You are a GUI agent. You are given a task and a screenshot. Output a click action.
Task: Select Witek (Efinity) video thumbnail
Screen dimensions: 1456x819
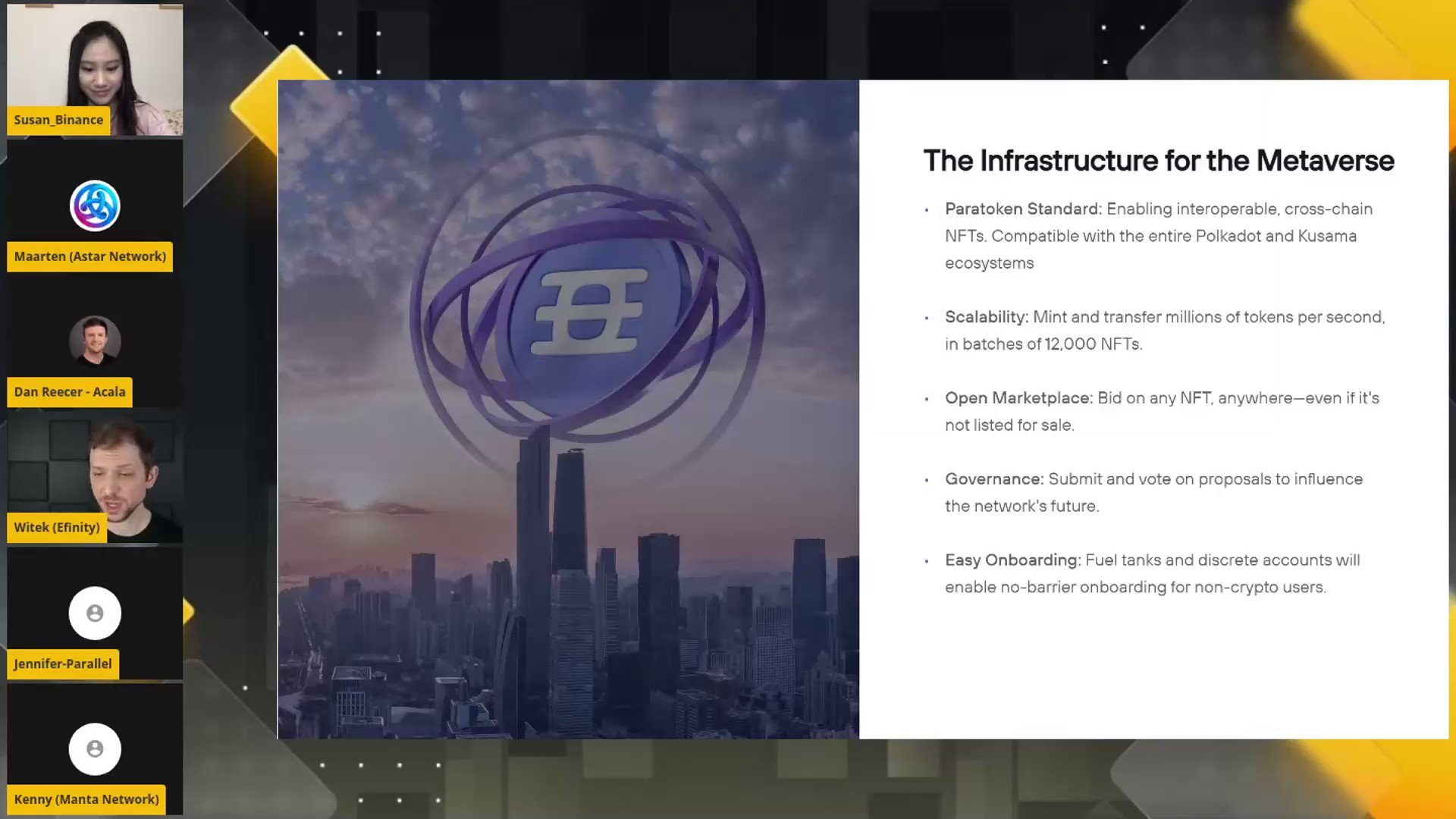(x=95, y=477)
